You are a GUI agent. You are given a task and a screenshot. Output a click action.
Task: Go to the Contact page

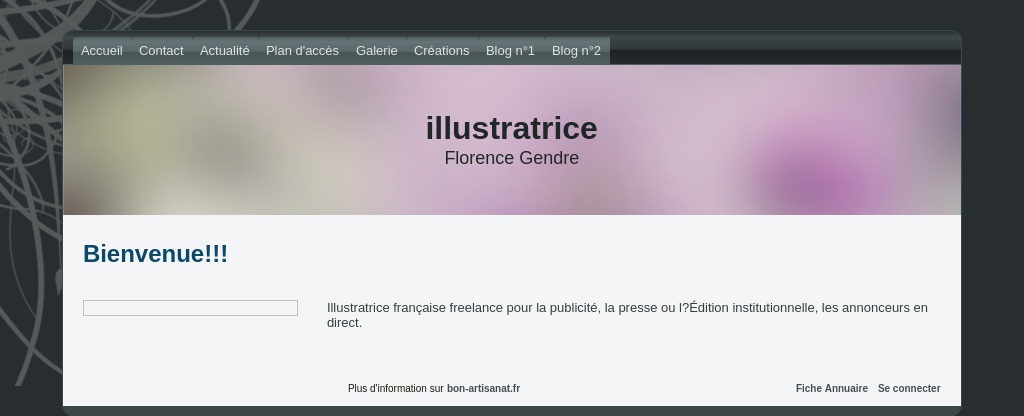pyautogui.click(x=161, y=51)
